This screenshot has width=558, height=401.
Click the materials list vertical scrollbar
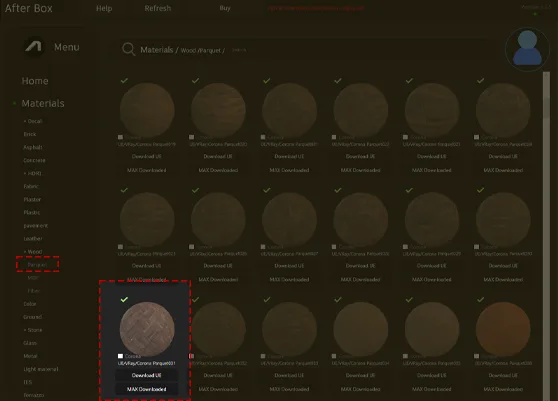(x=546, y=235)
